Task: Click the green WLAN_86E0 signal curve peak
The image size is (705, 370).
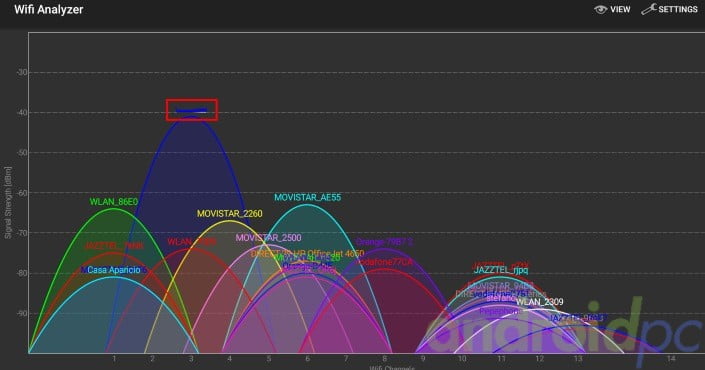Action: (114, 209)
